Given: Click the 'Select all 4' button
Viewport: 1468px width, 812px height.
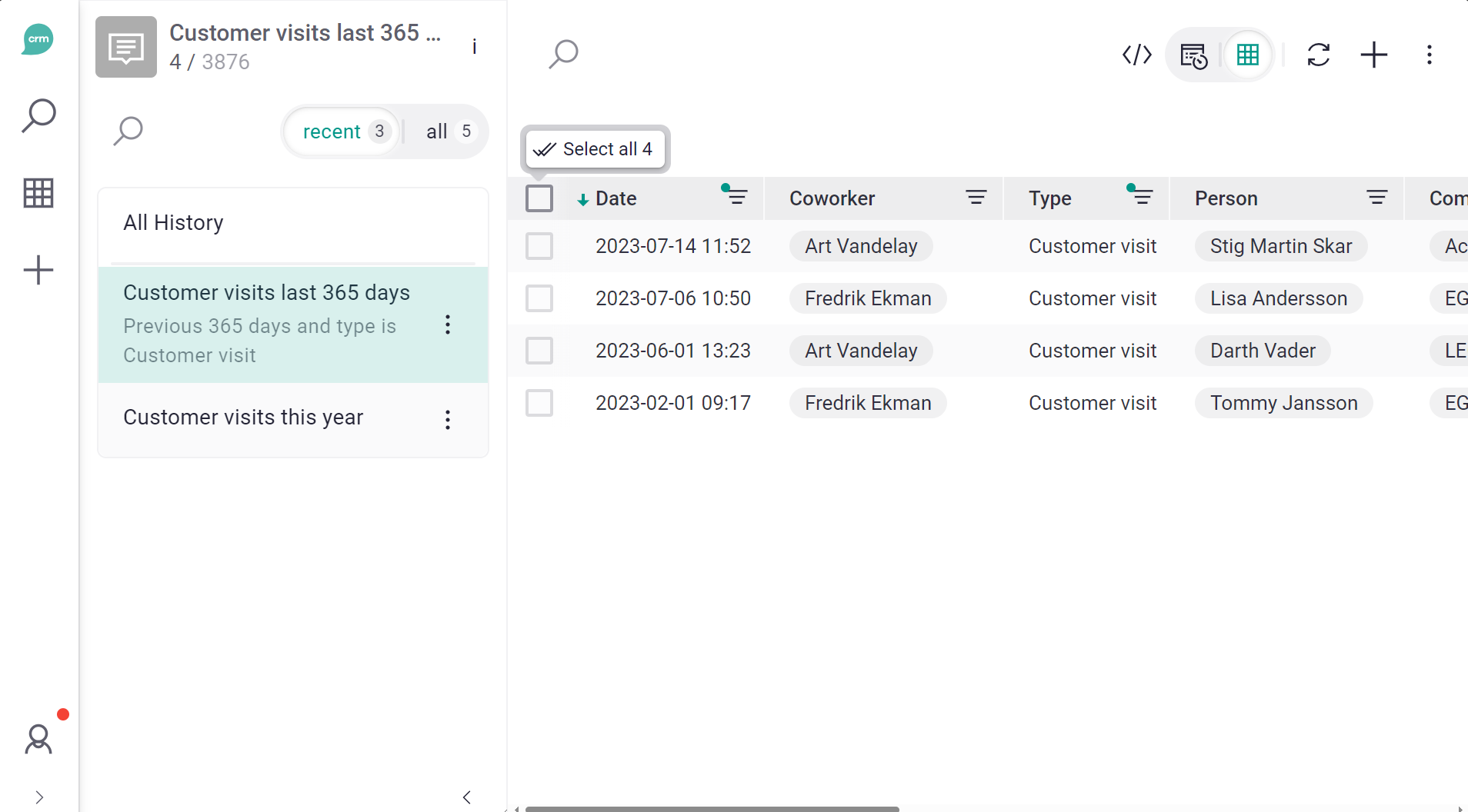Looking at the screenshot, I should coord(595,149).
